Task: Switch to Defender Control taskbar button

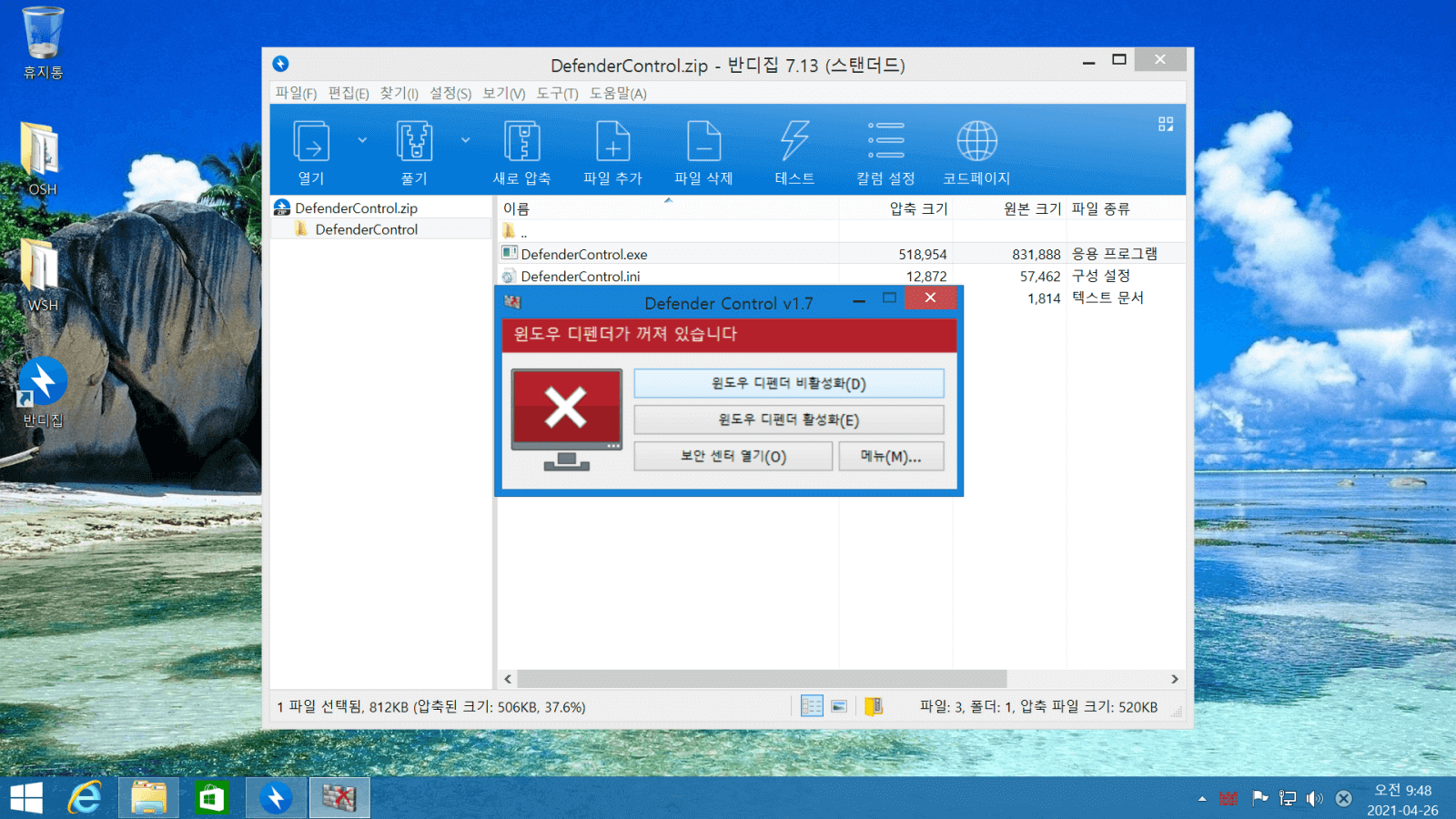Action: tap(339, 798)
